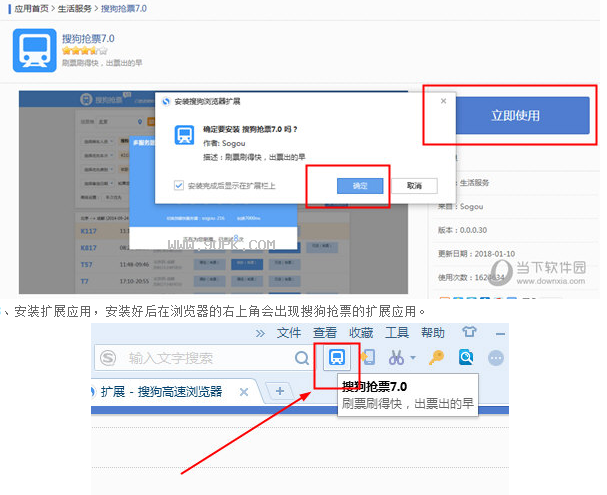Open the 帮助 menu

[433, 332]
